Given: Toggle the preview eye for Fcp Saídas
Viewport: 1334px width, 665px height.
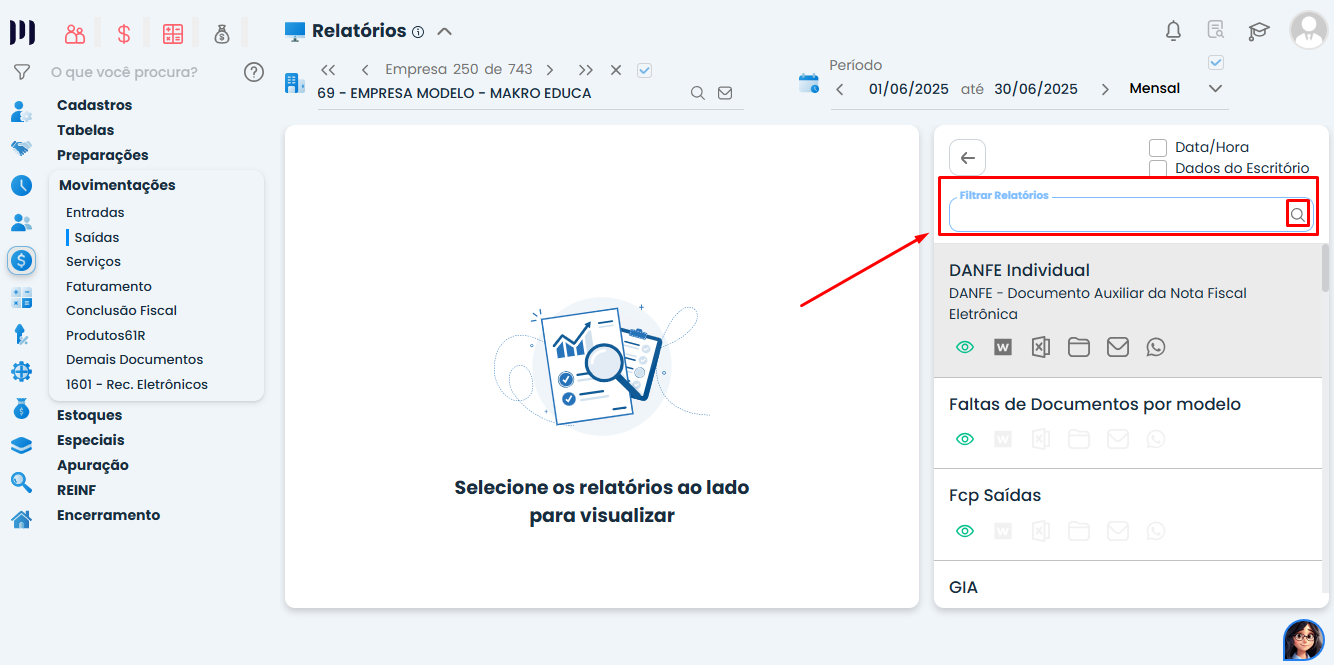Looking at the screenshot, I should pyautogui.click(x=964, y=530).
